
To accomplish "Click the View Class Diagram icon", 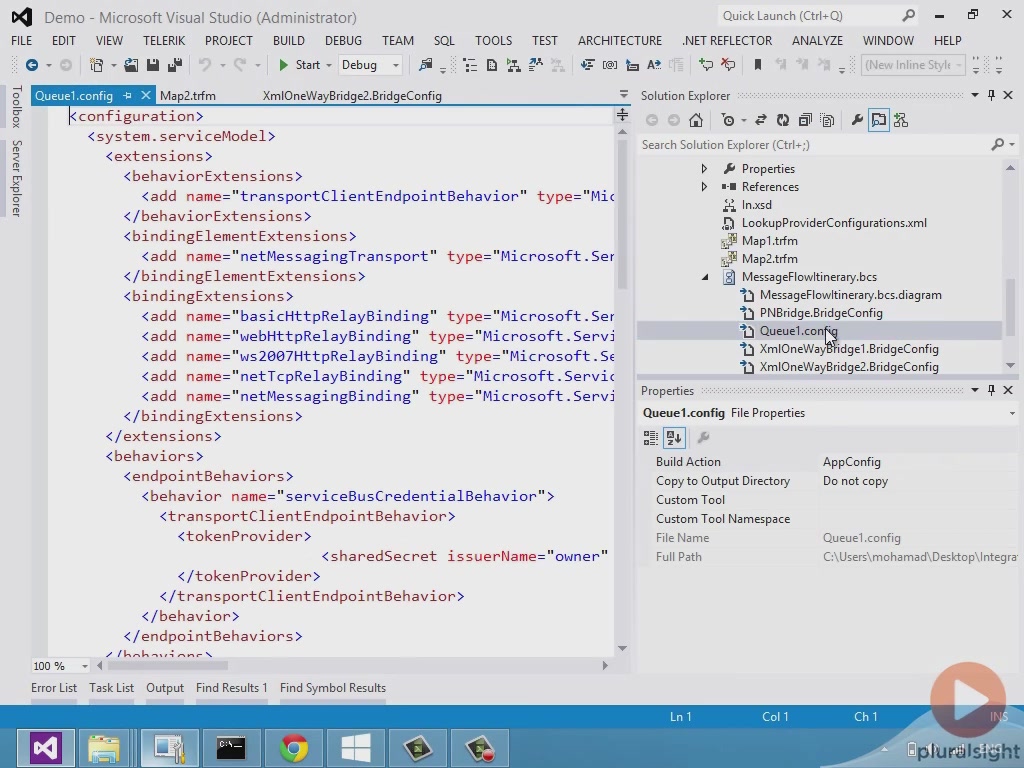I will [901, 120].
